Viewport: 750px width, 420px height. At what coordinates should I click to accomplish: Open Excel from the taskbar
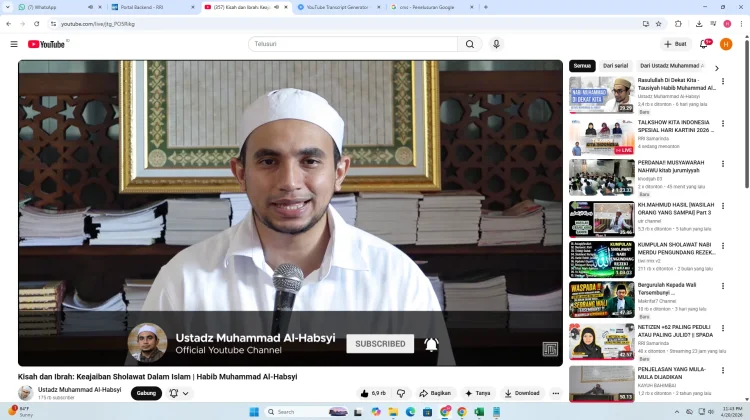pyautogui.click(x=479, y=412)
